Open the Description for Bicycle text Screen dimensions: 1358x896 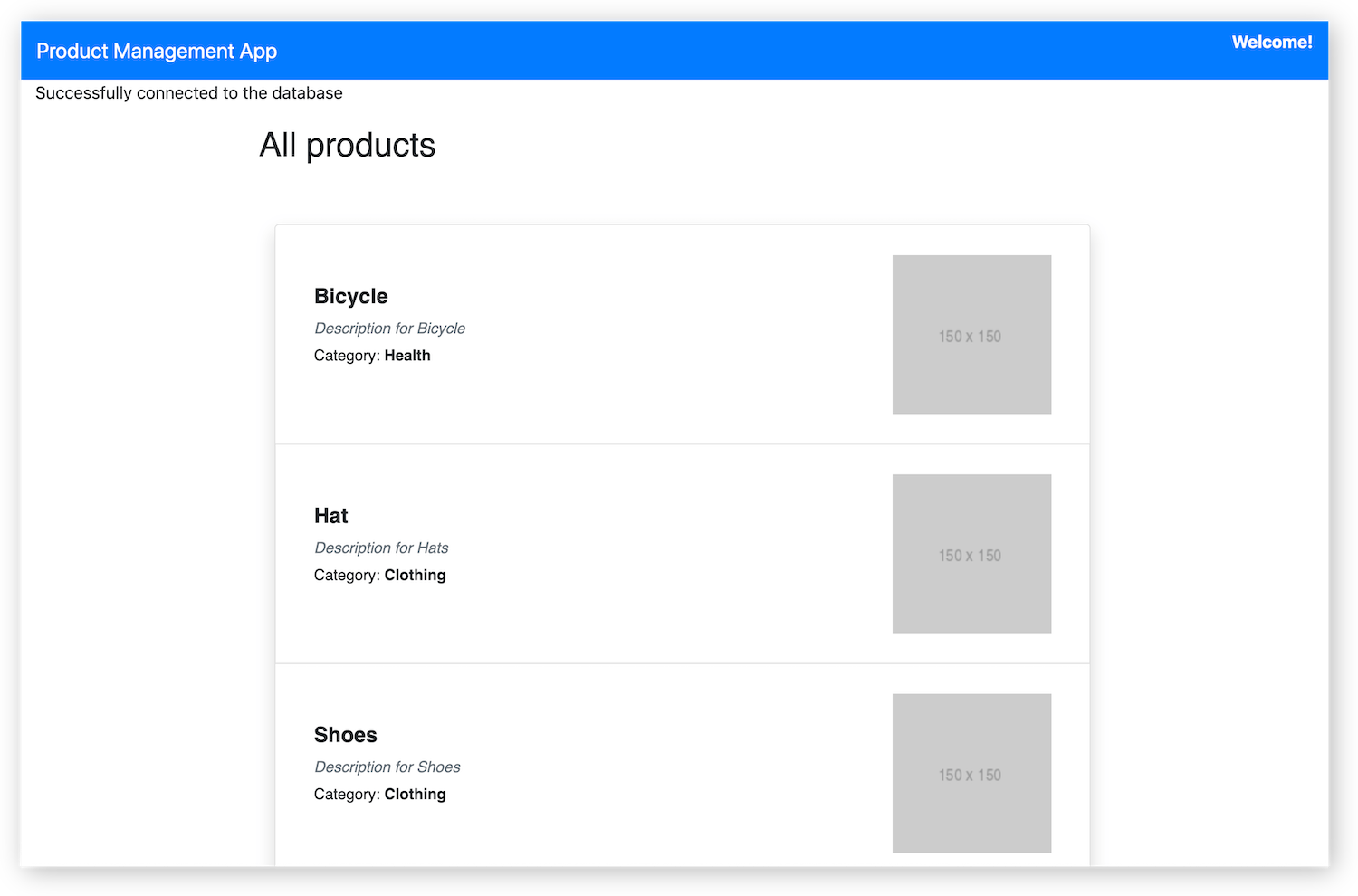coord(389,328)
